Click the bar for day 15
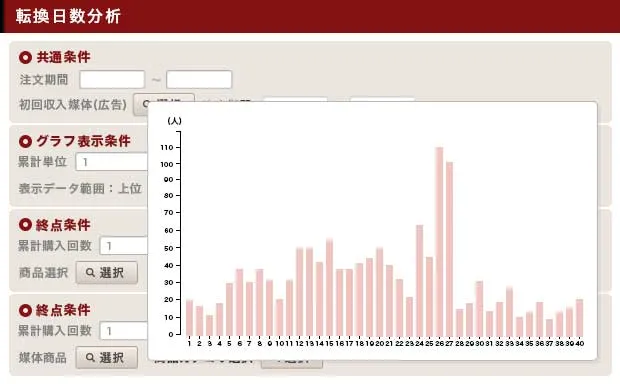Viewport: 620px width, 384px height. (329, 287)
